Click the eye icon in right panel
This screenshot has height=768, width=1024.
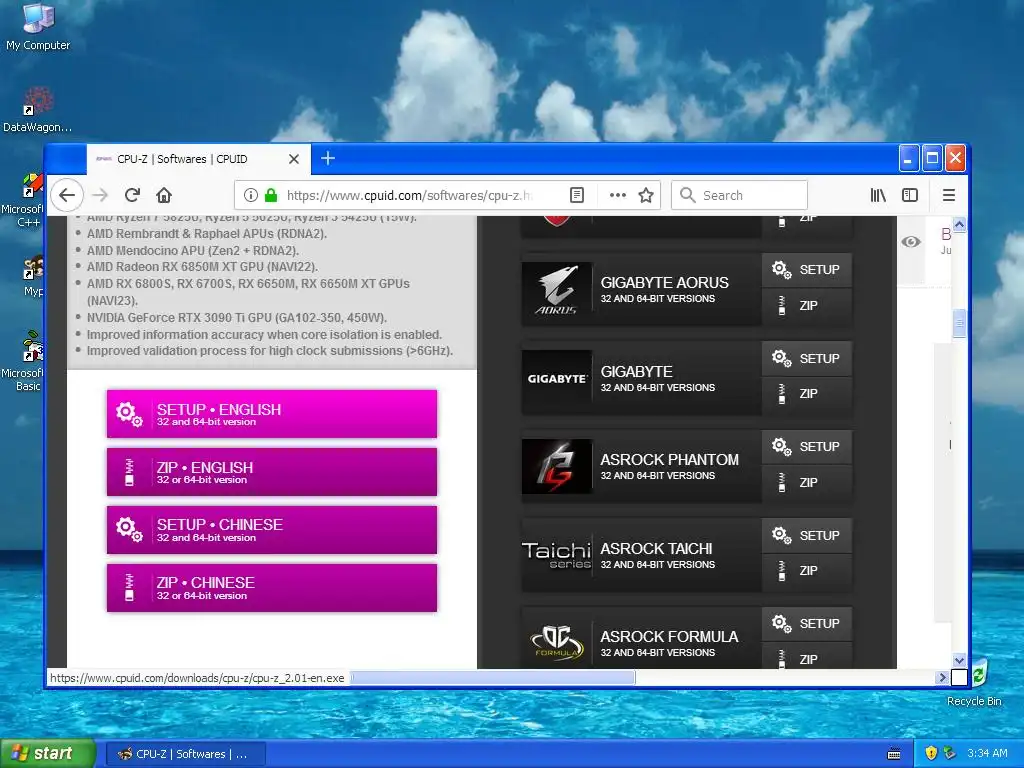point(911,242)
